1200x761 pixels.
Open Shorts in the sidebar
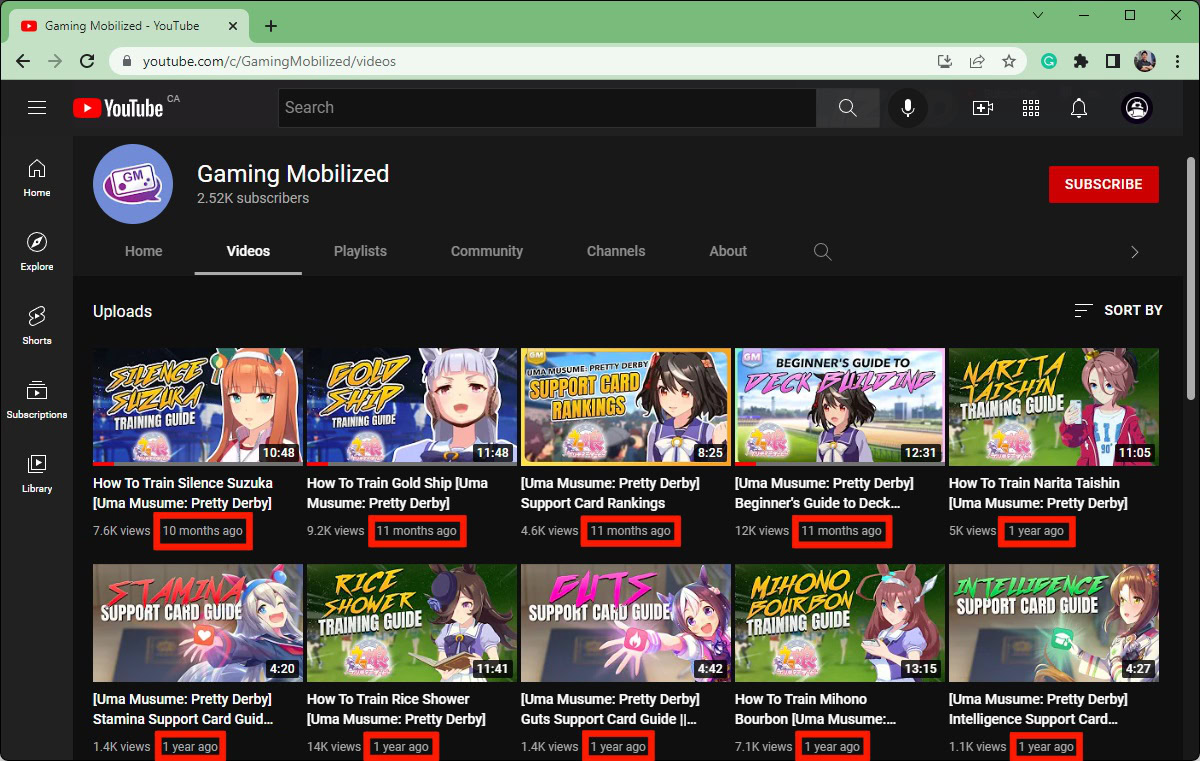tap(37, 326)
